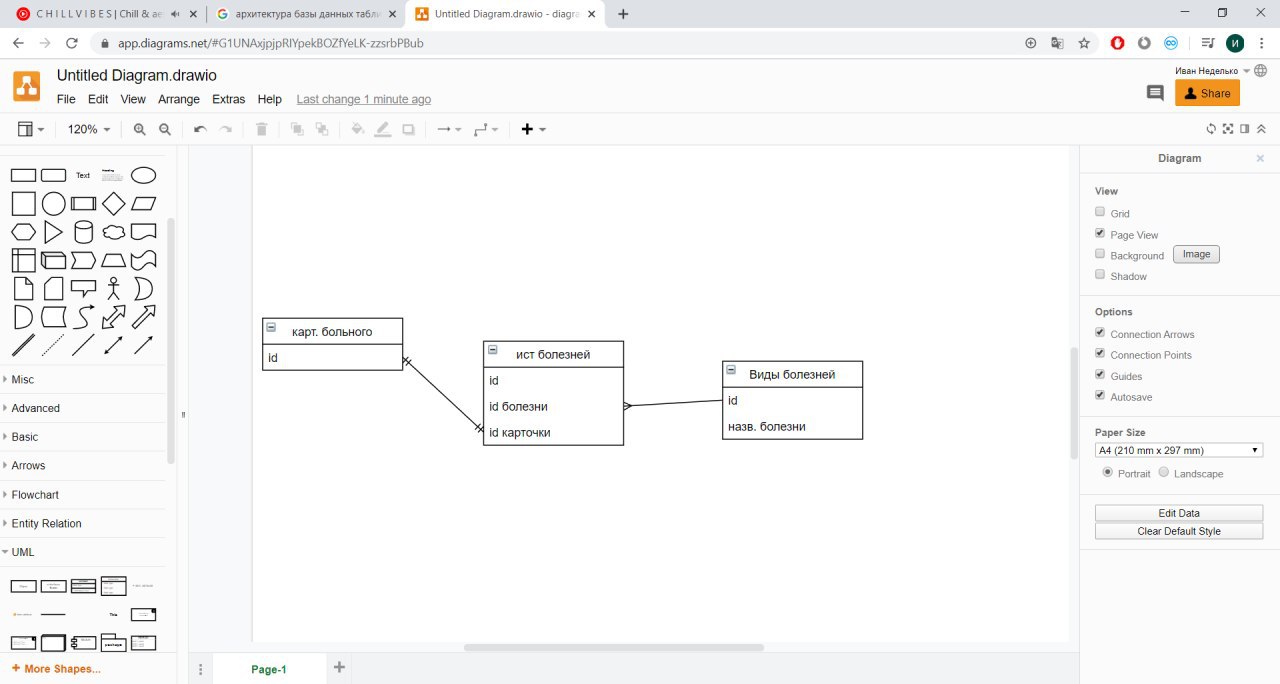This screenshot has height=684, width=1280.
Task: Select the cube shape in palette
Action: [x=53, y=261]
